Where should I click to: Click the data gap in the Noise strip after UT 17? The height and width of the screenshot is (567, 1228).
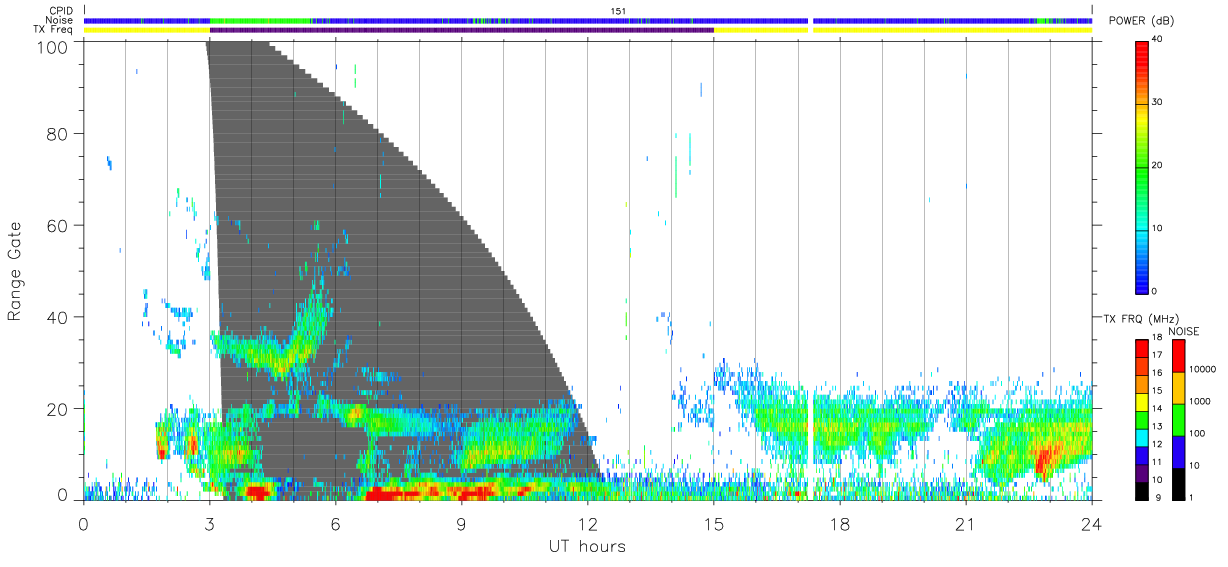[811, 20]
